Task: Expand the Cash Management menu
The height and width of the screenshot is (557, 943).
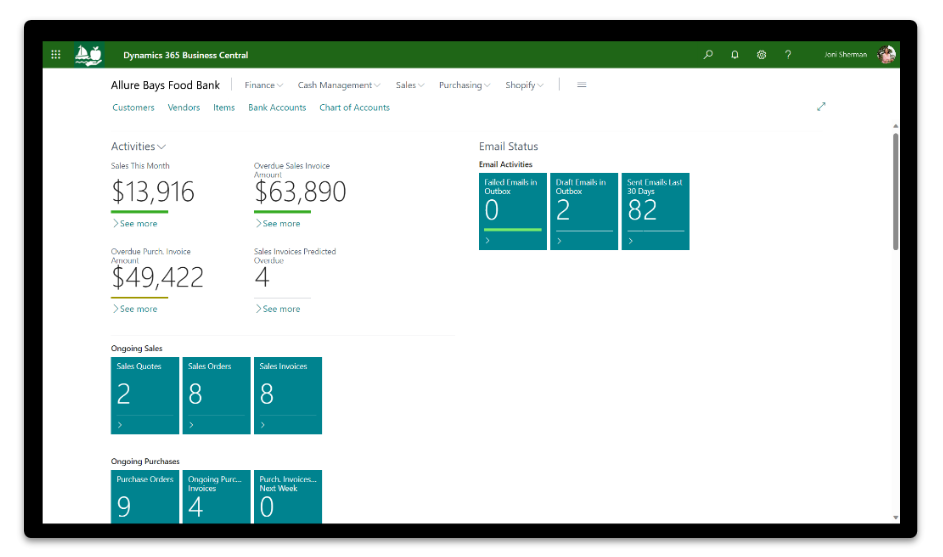Action: tap(339, 85)
